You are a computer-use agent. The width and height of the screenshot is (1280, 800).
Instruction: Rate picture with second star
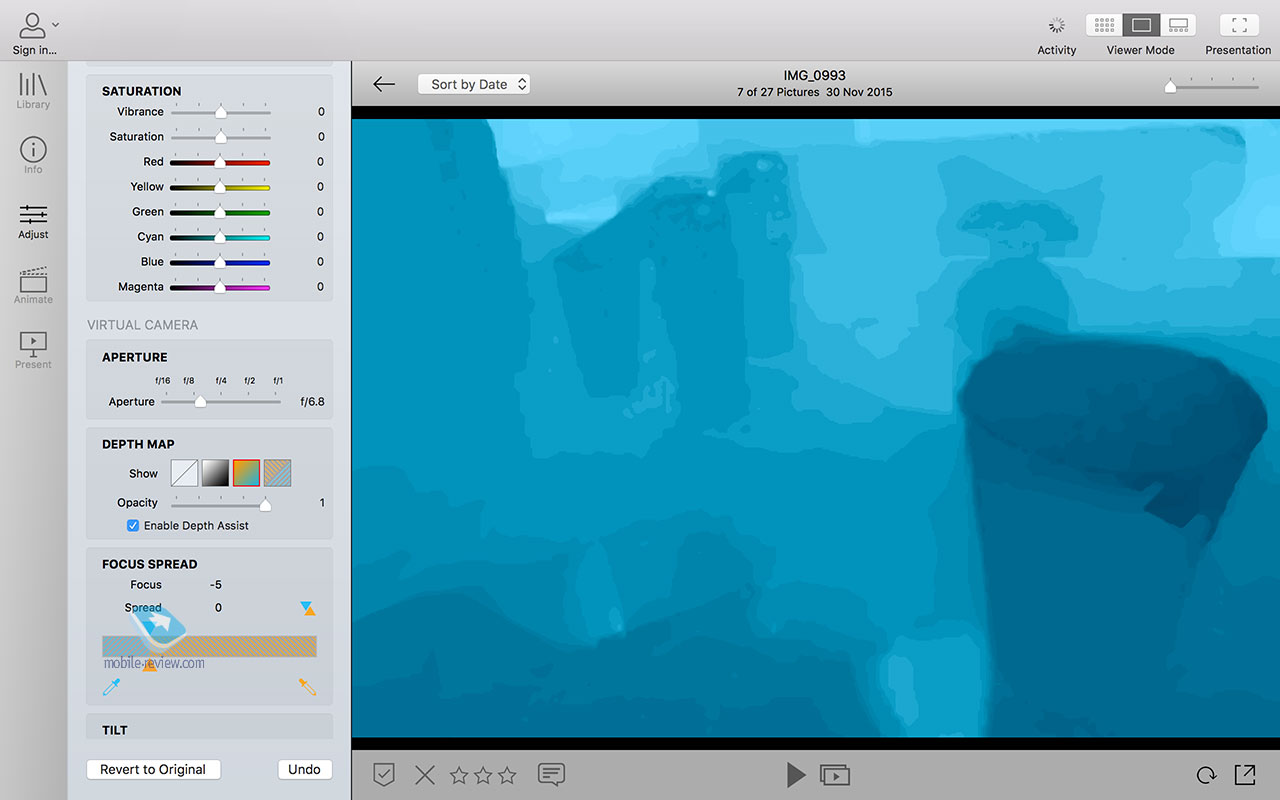(x=483, y=775)
